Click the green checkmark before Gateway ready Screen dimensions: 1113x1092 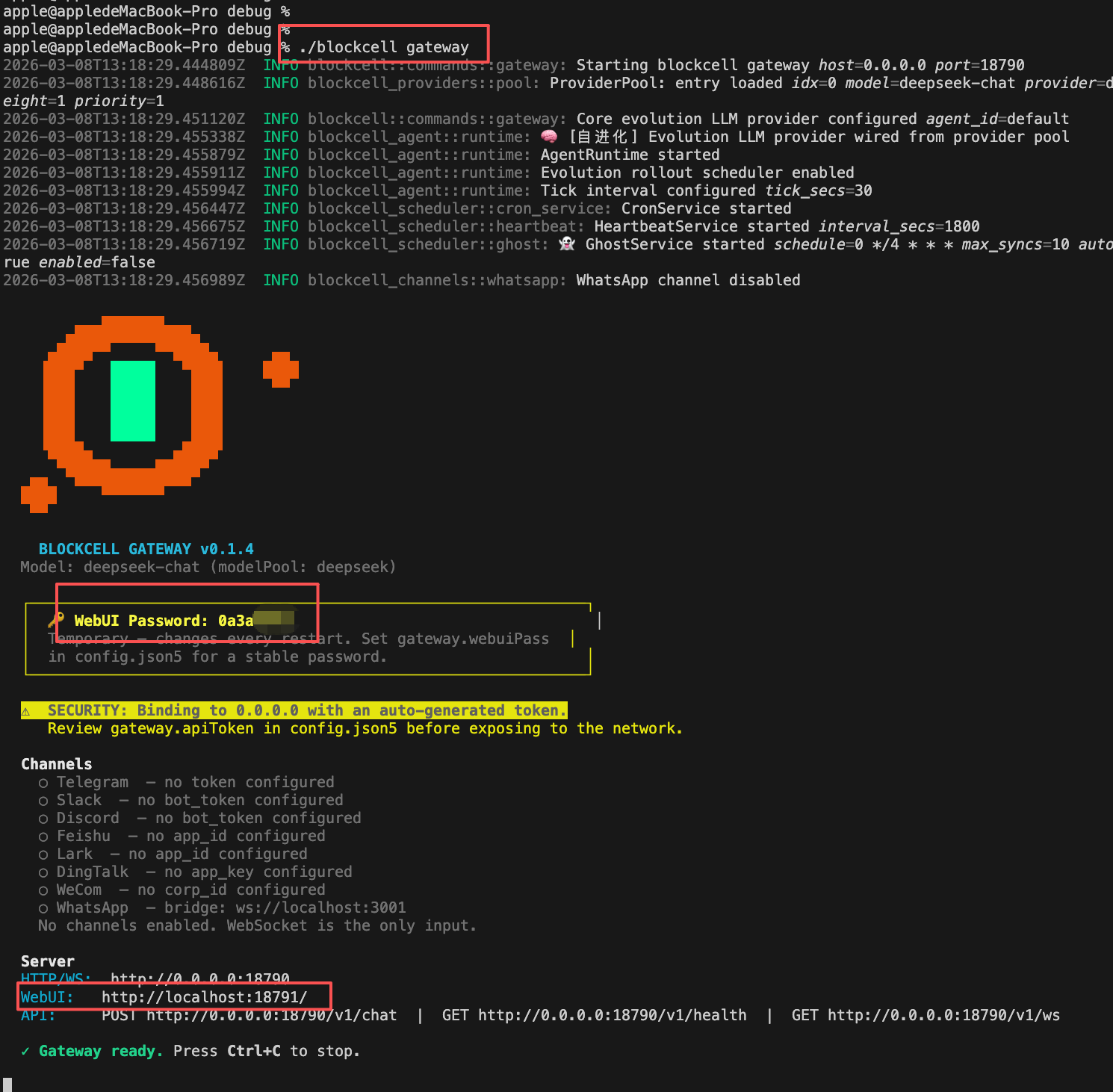tap(25, 1051)
